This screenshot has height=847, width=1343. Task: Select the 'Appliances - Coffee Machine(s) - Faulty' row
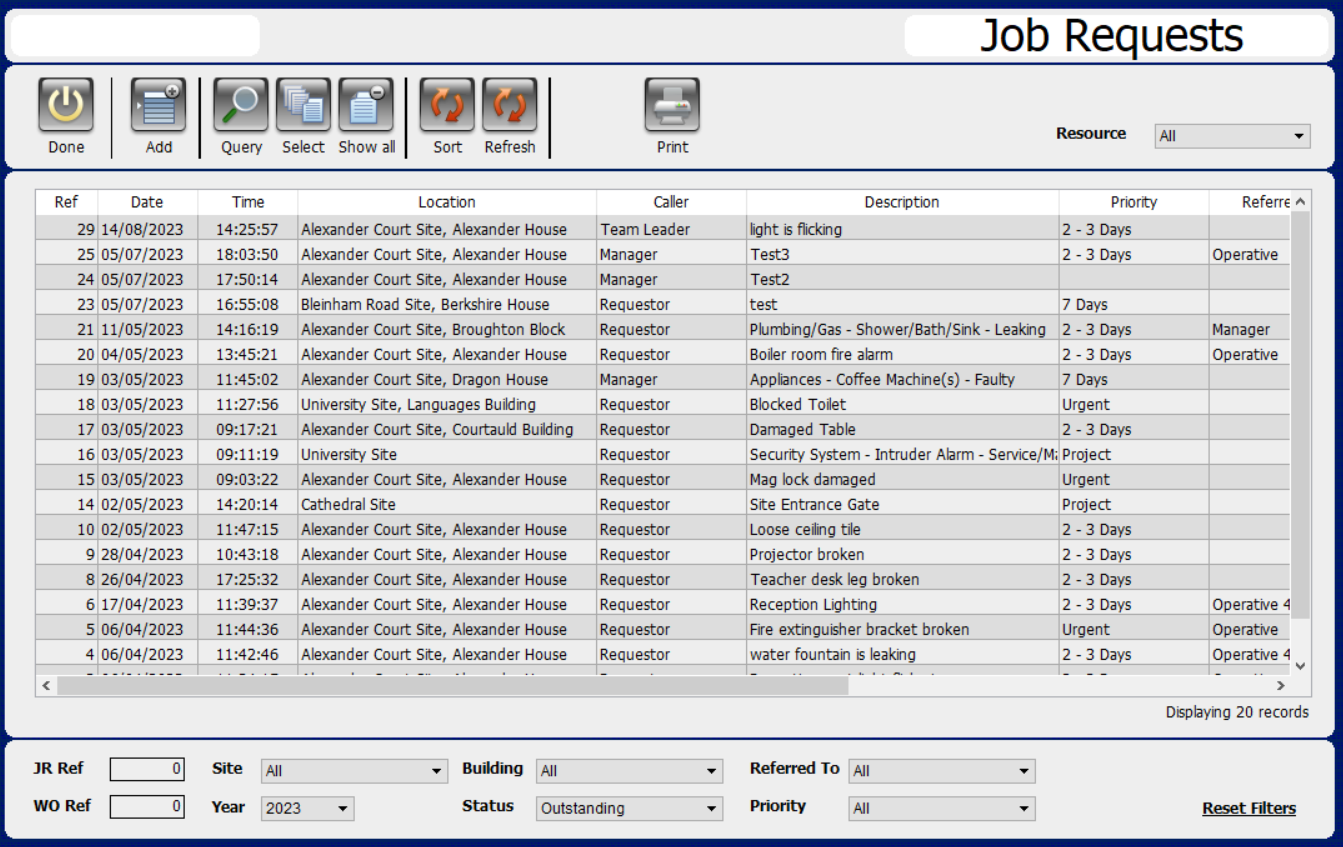tap(663, 379)
